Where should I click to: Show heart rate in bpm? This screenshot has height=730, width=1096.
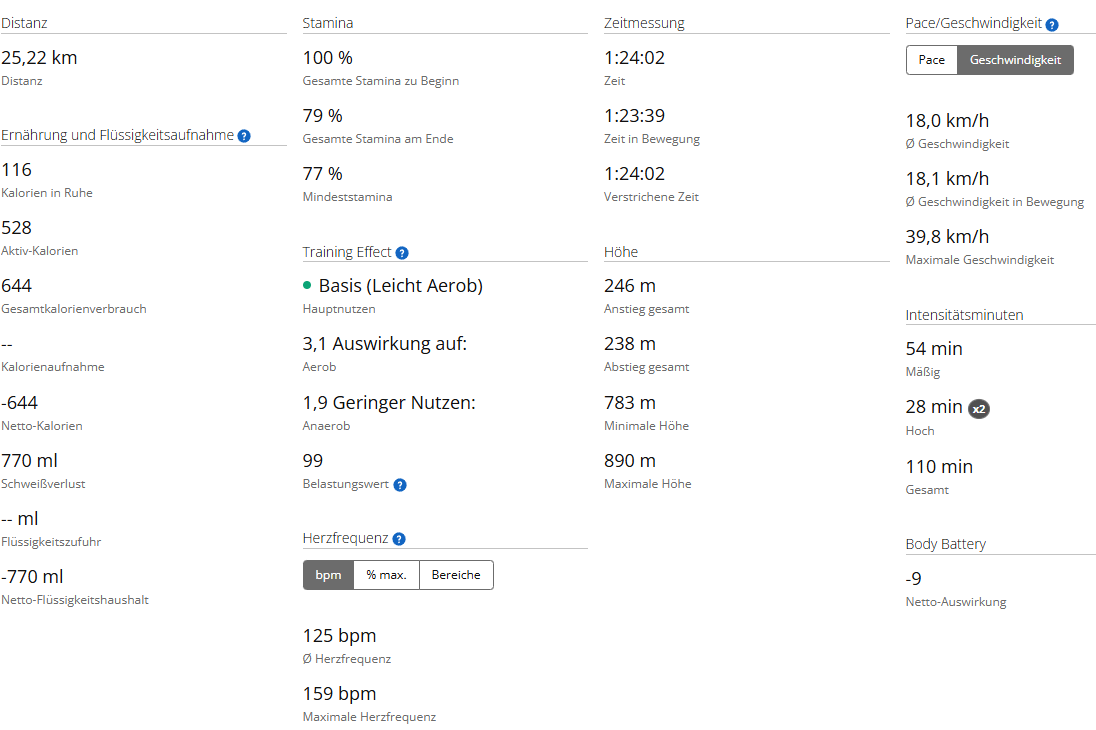329,575
